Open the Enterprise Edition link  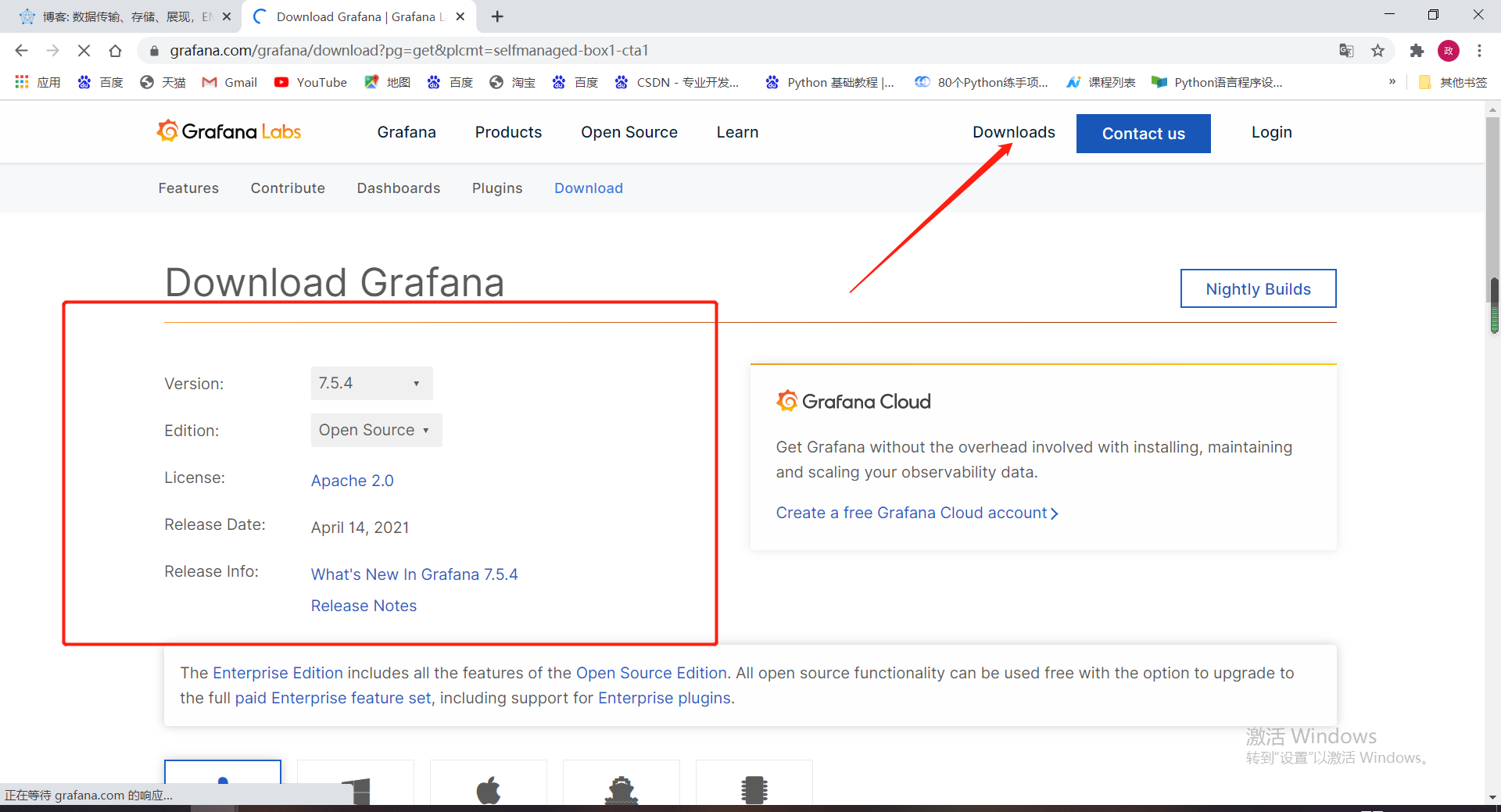tap(278, 673)
